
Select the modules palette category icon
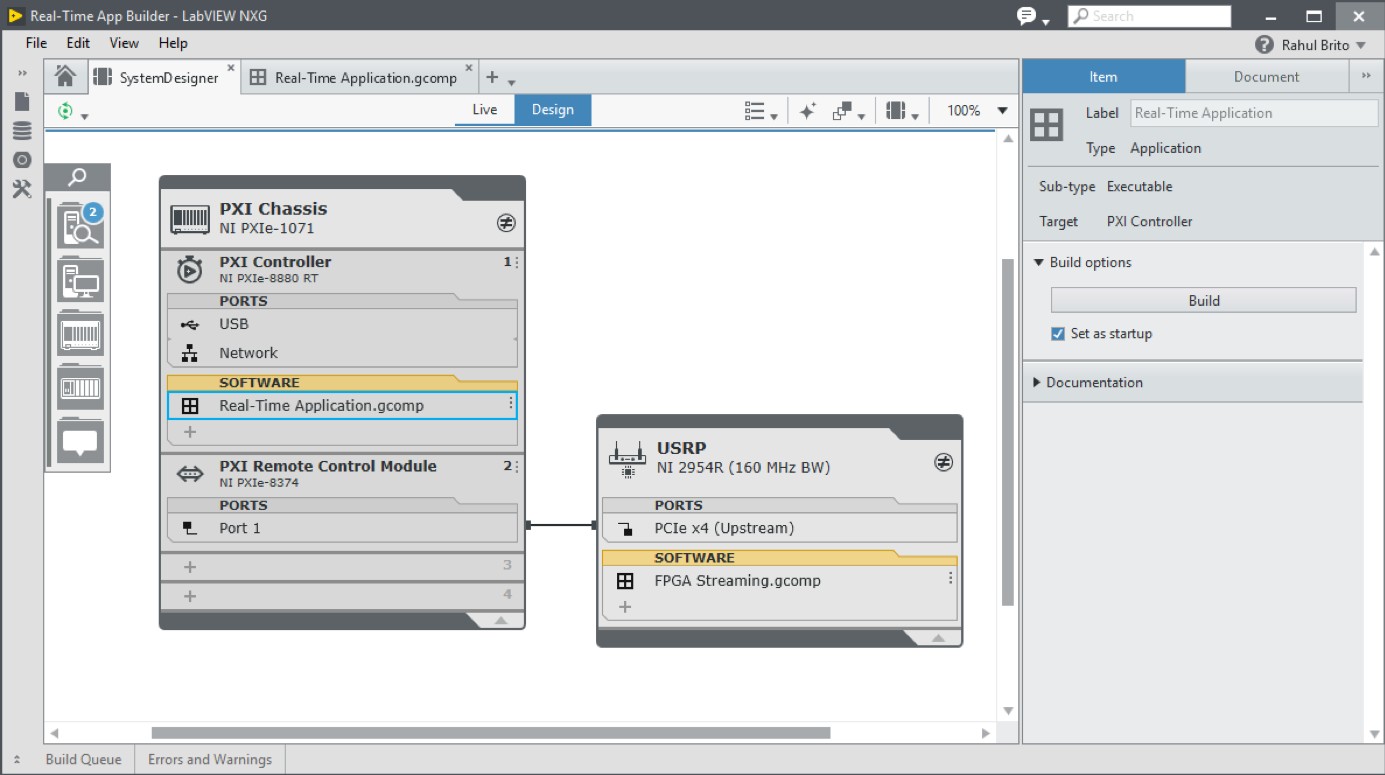click(80, 387)
